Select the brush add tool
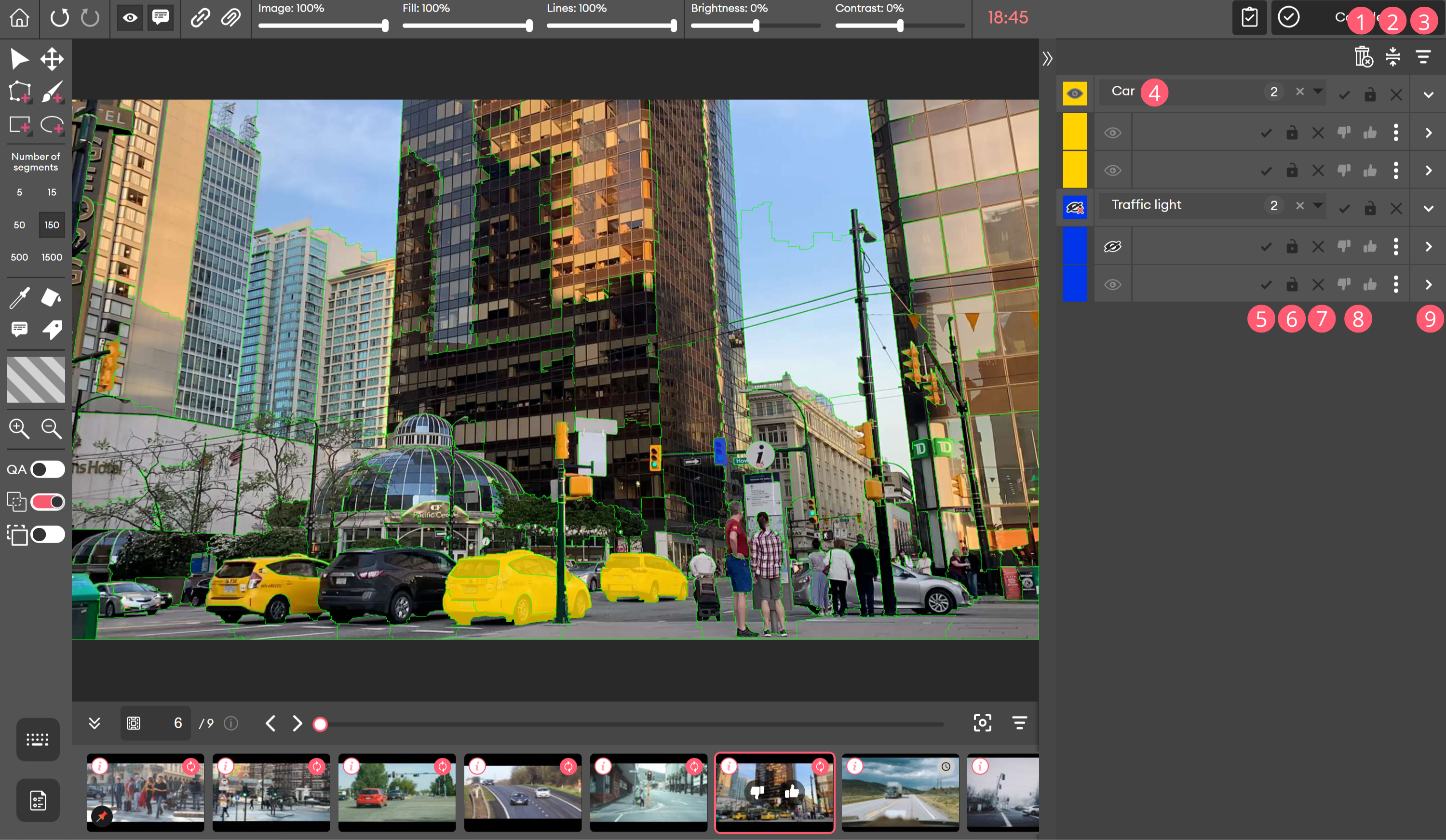The width and height of the screenshot is (1446, 840). pos(52,92)
